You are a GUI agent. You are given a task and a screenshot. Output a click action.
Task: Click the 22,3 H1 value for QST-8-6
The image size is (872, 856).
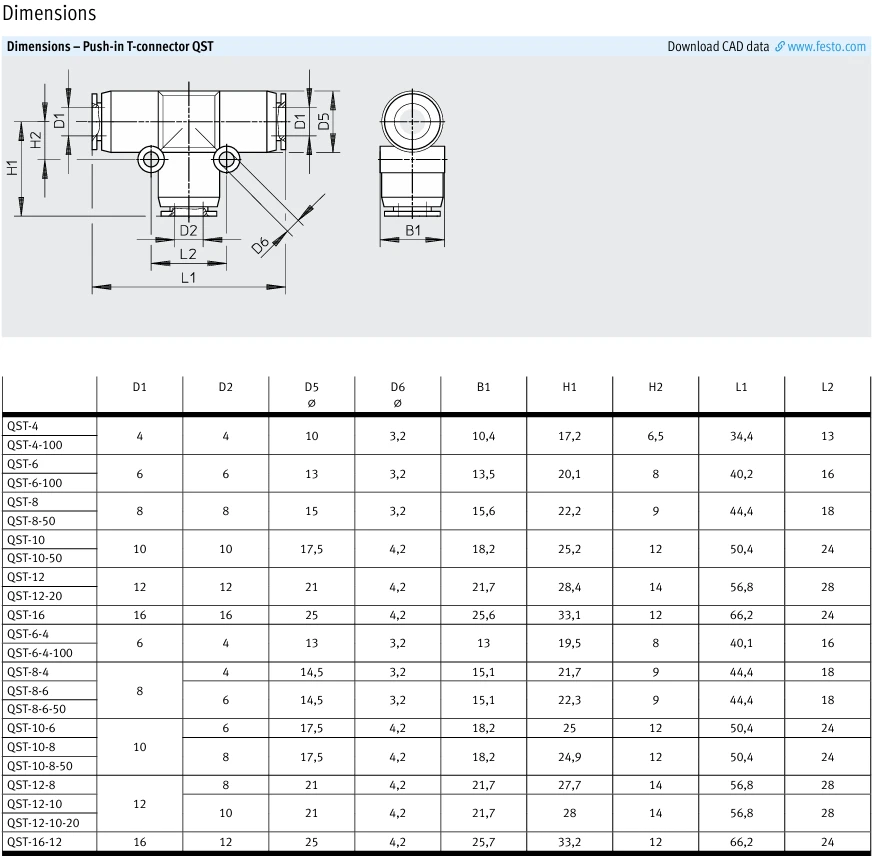click(569, 700)
